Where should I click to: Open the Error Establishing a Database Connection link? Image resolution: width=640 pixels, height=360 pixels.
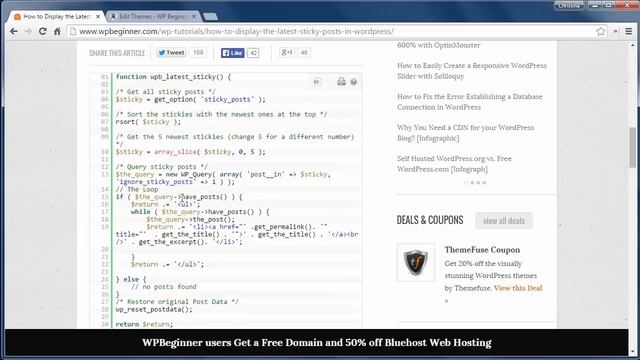point(470,102)
